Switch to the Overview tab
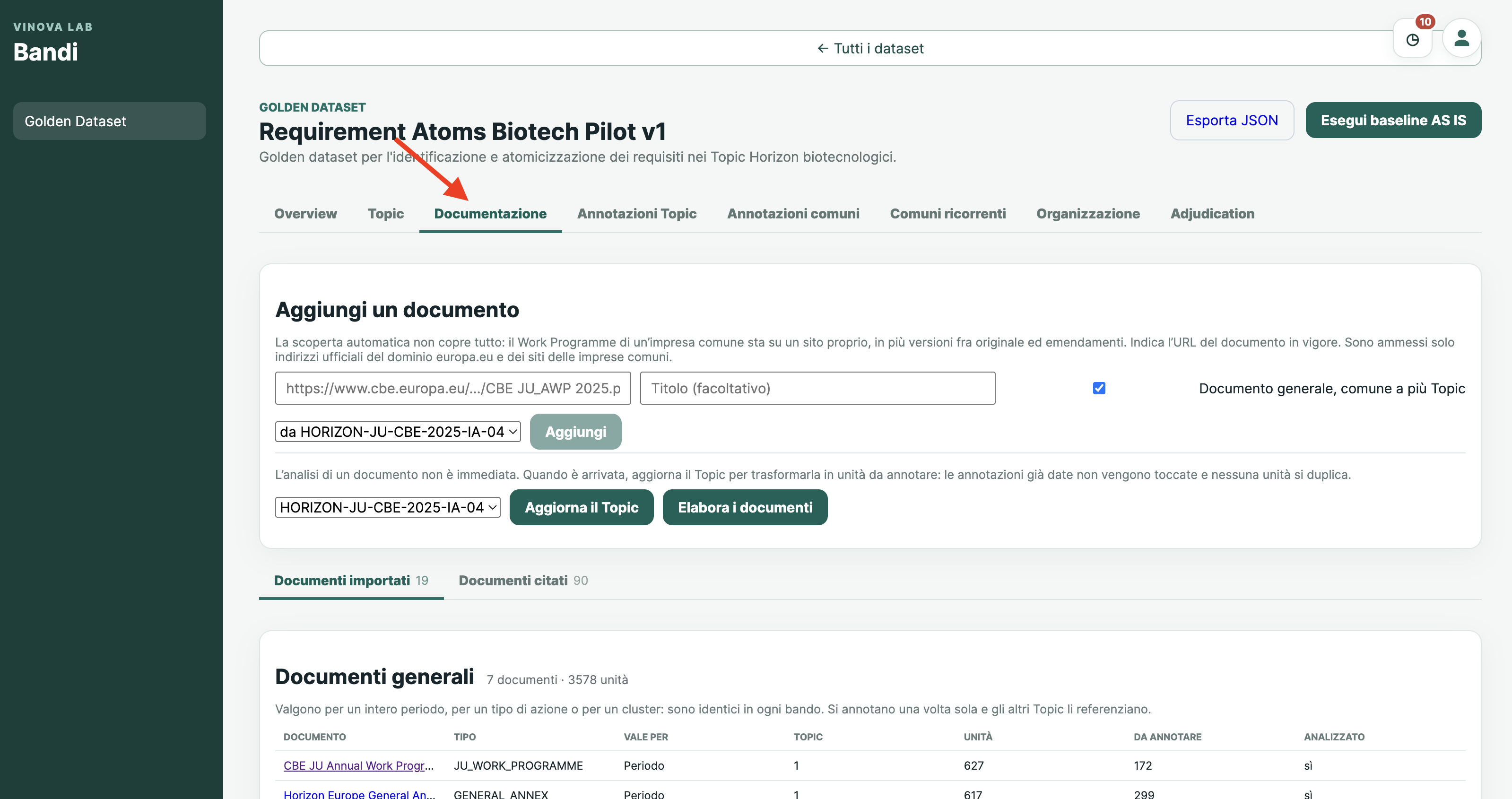Screen dimensions: 1512x799 [305, 214]
